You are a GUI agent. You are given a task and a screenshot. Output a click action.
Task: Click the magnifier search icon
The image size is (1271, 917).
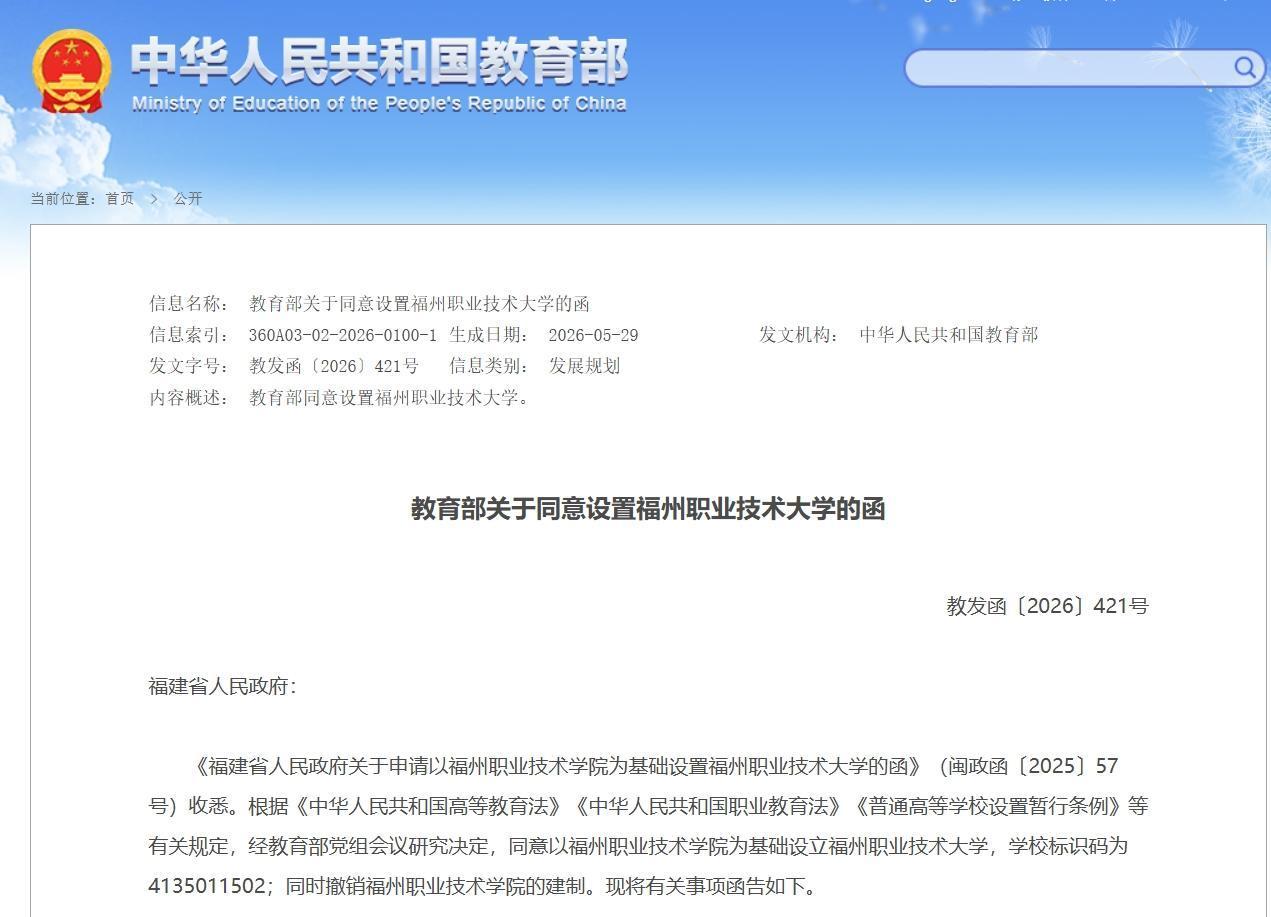click(1244, 67)
